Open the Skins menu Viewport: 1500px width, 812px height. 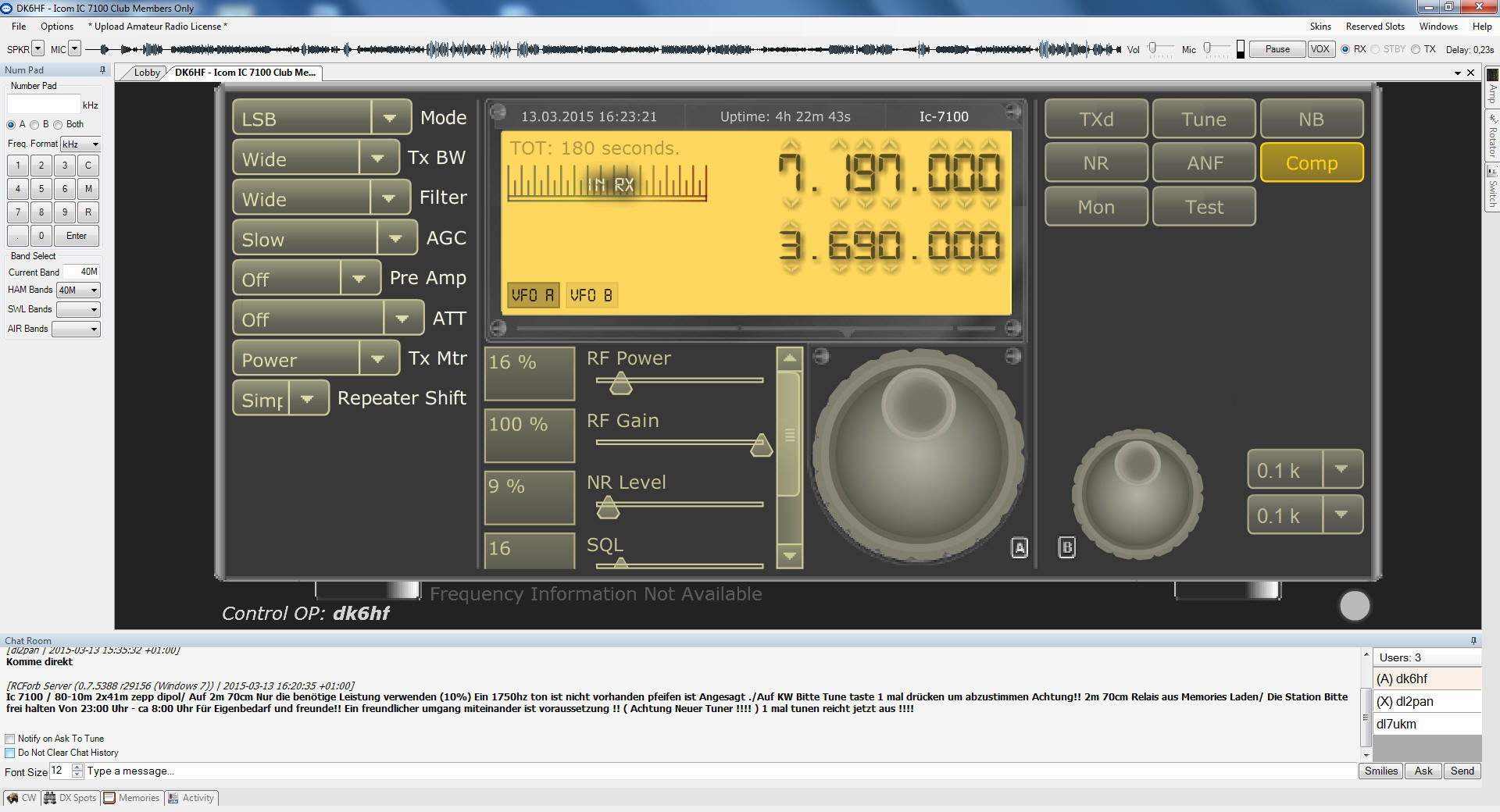click(1320, 27)
